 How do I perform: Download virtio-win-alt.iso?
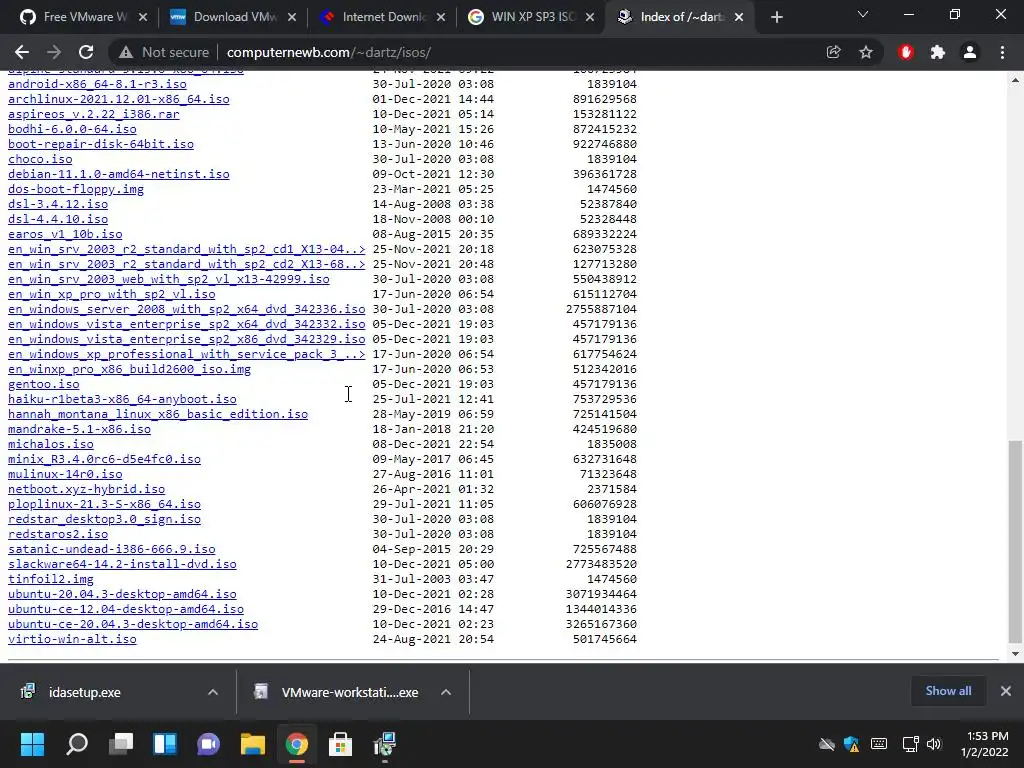click(x=72, y=639)
